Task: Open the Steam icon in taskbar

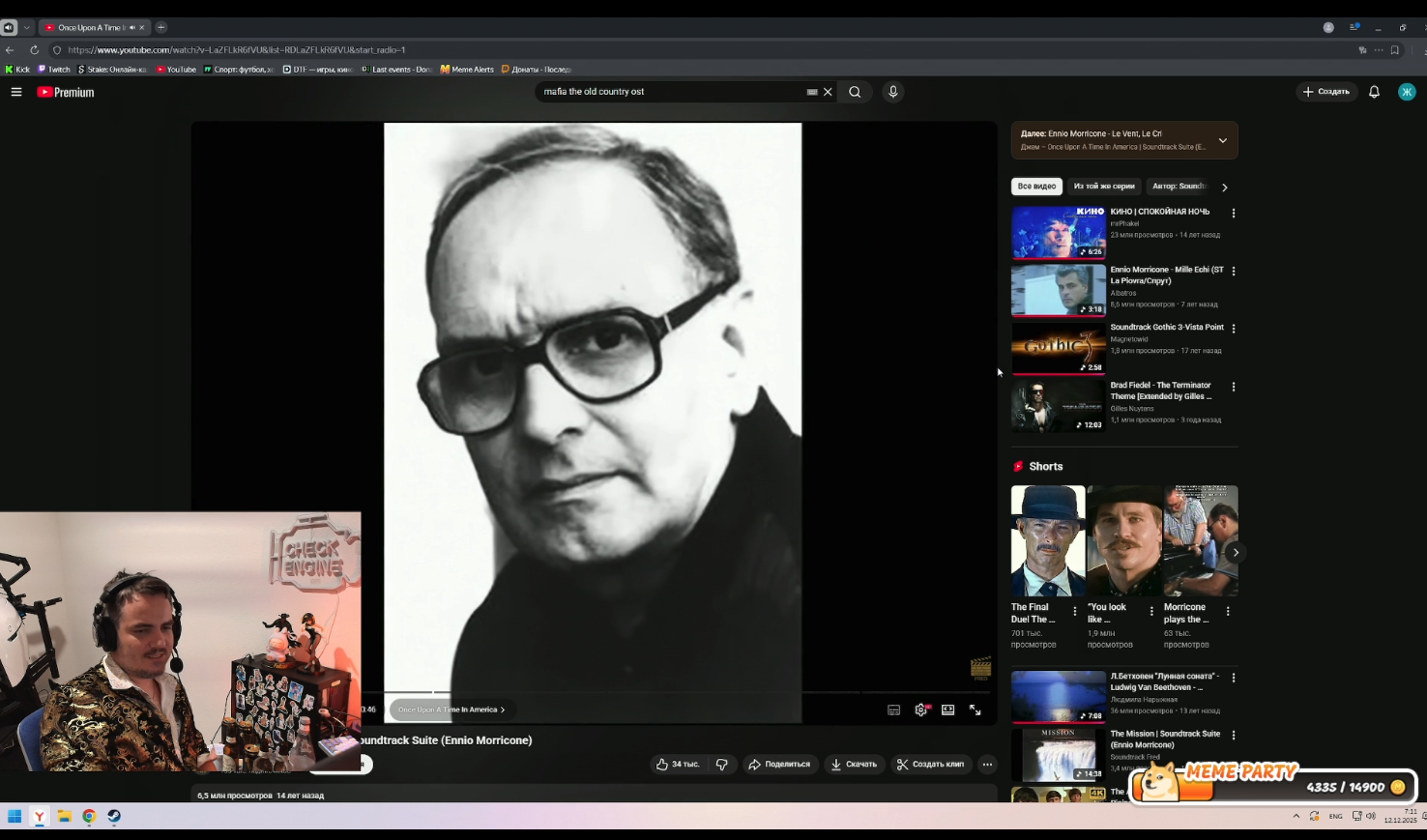Action: click(114, 816)
